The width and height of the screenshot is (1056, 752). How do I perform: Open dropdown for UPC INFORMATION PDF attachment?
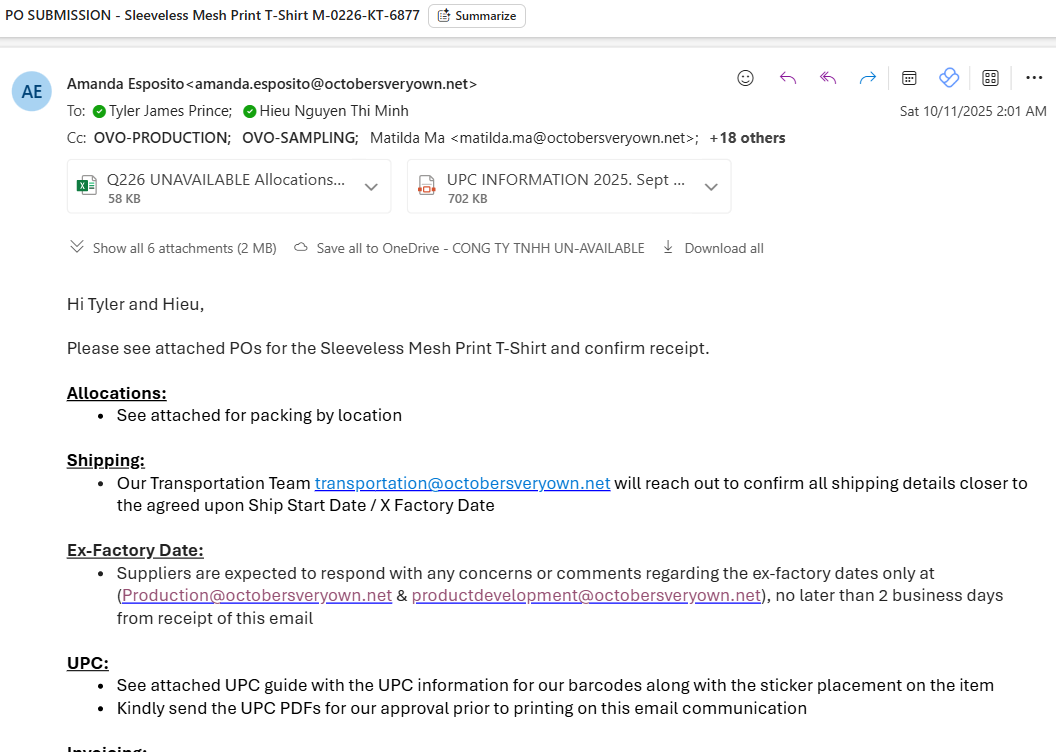(x=711, y=187)
